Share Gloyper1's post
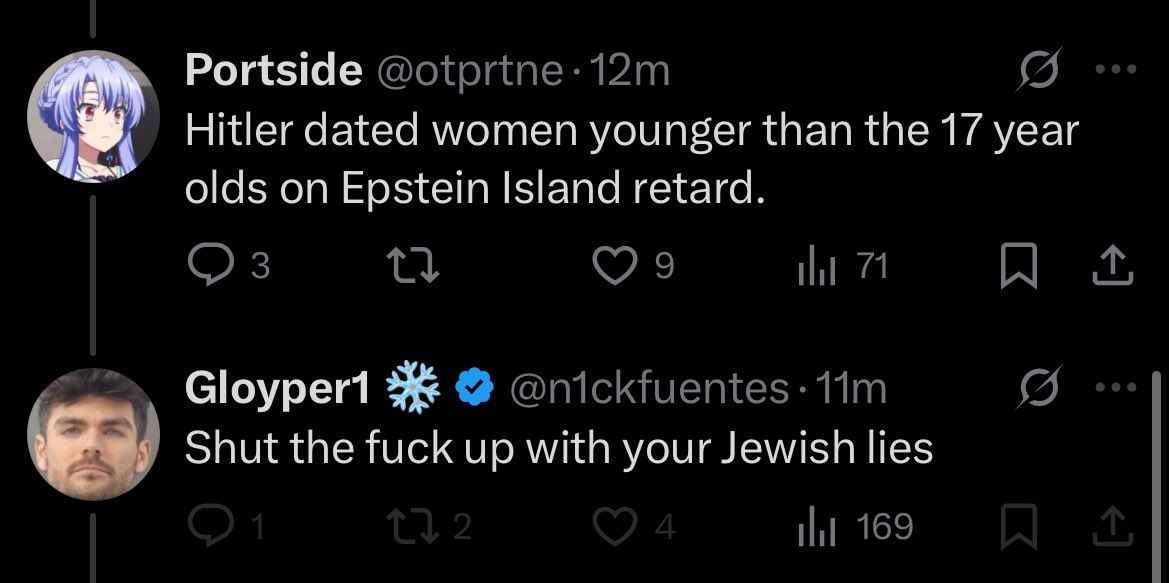The width and height of the screenshot is (1169, 583). pyautogui.click(x=1112, y=525)
